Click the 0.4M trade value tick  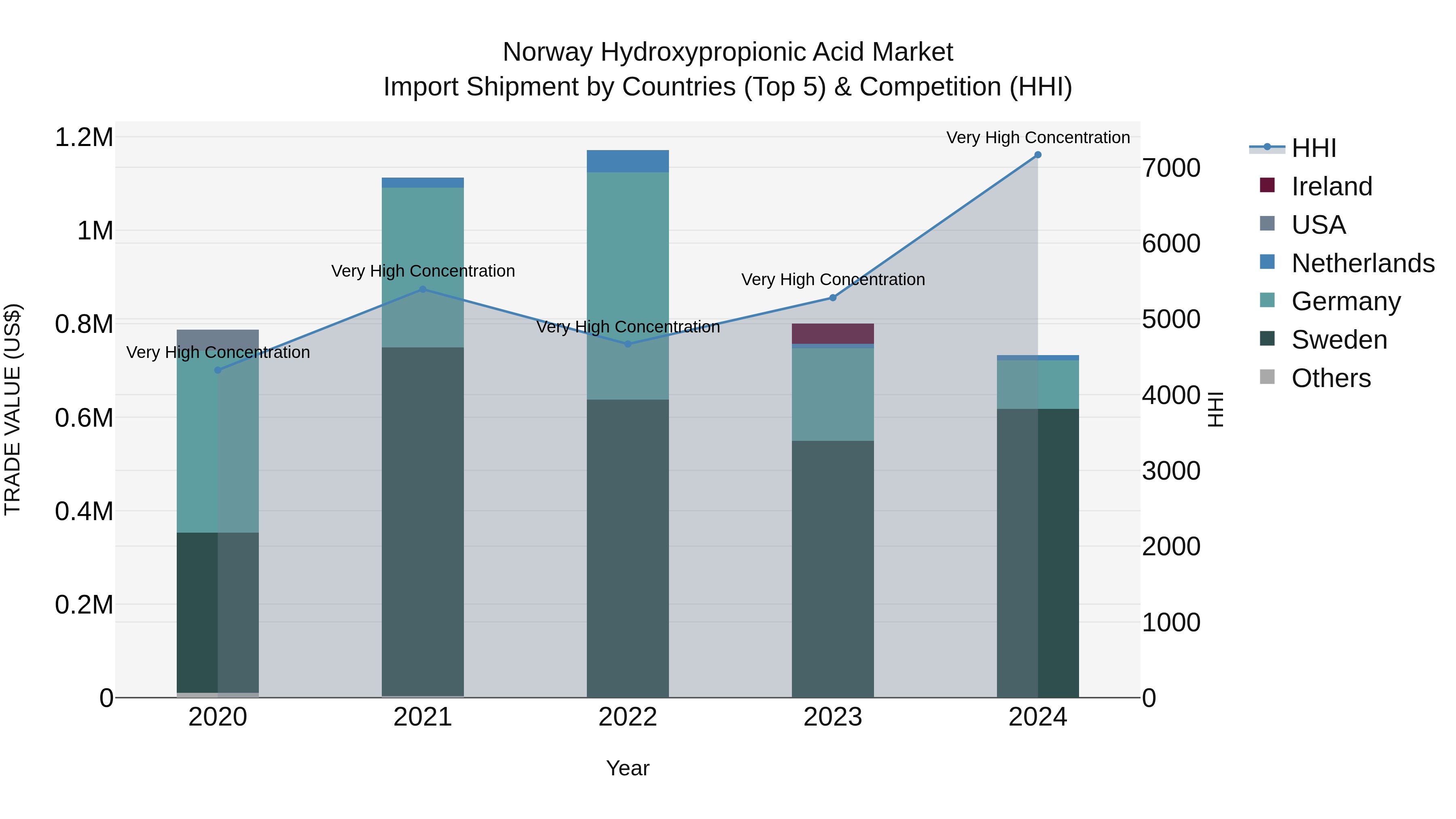click(84, 512)
